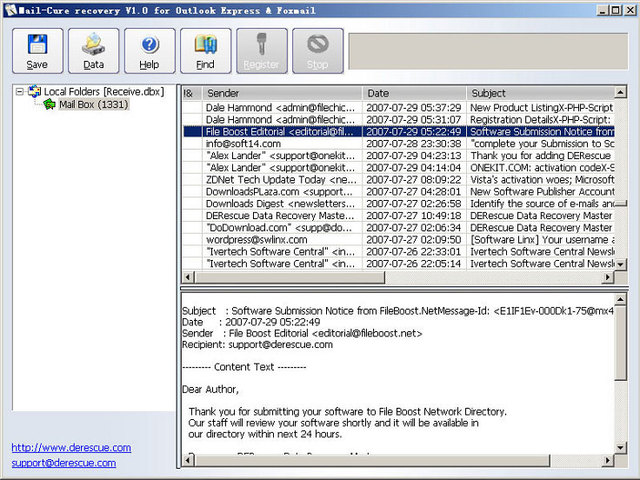Sort by the Date column header
Screen dimensions: 640x480
[414, 93]
